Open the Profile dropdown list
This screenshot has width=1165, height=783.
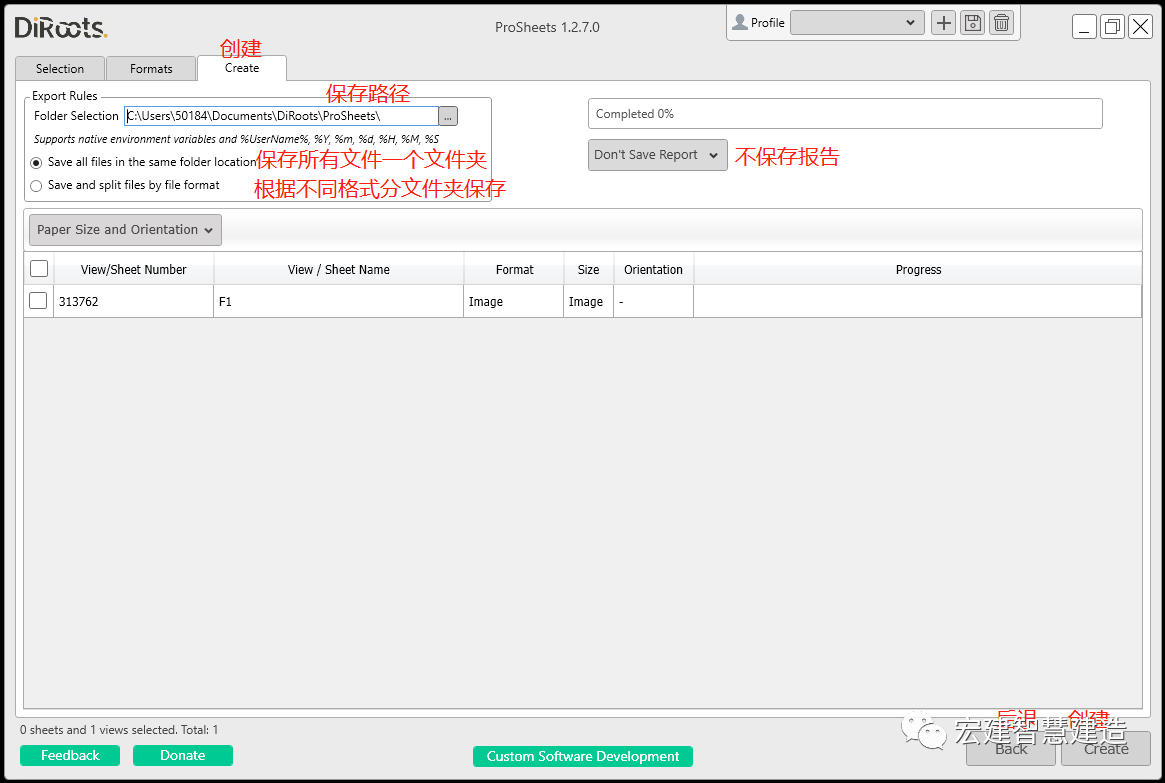pos(857,23)
